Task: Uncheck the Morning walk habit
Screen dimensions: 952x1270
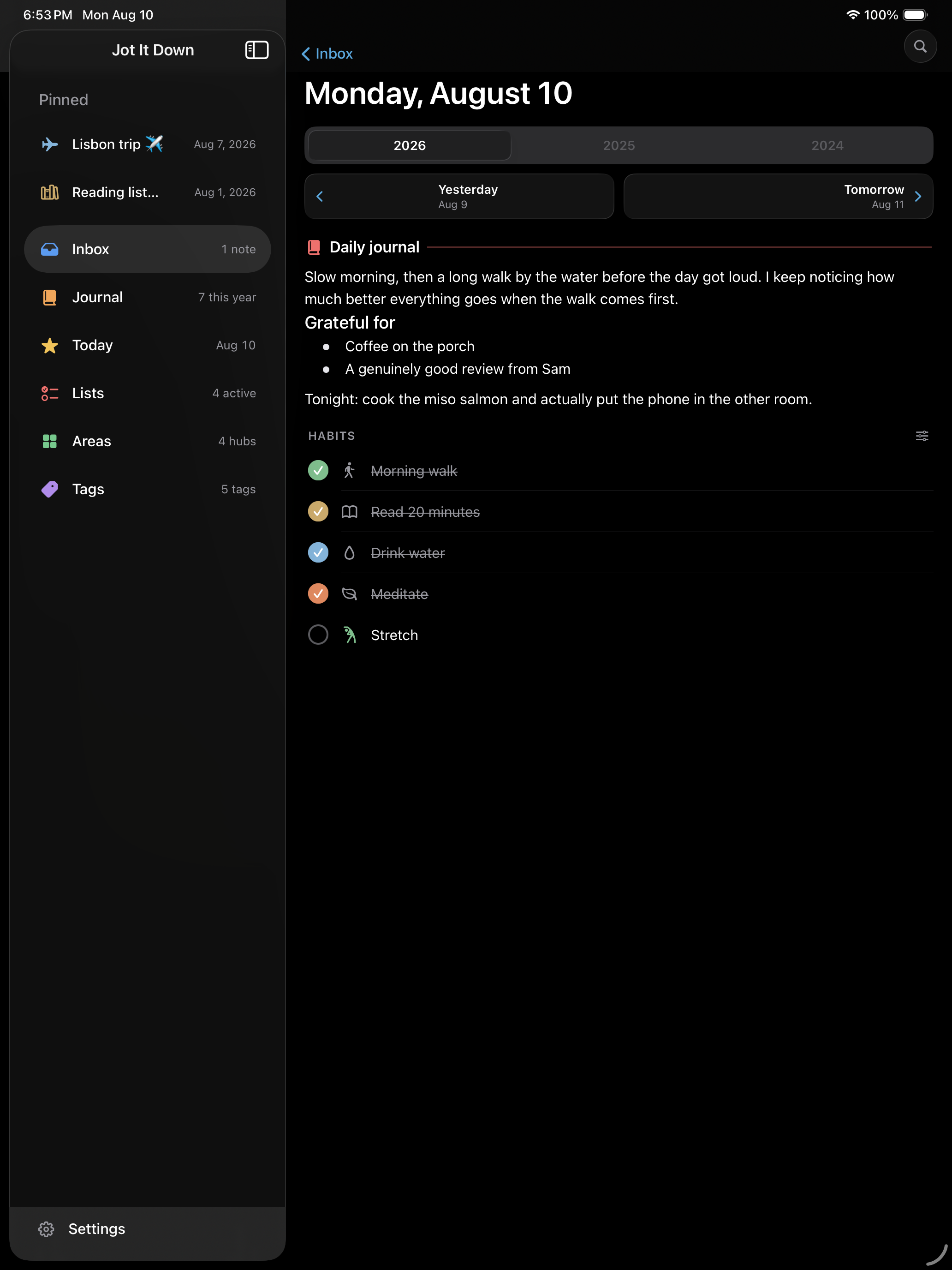Action: [x=318, y=471]
